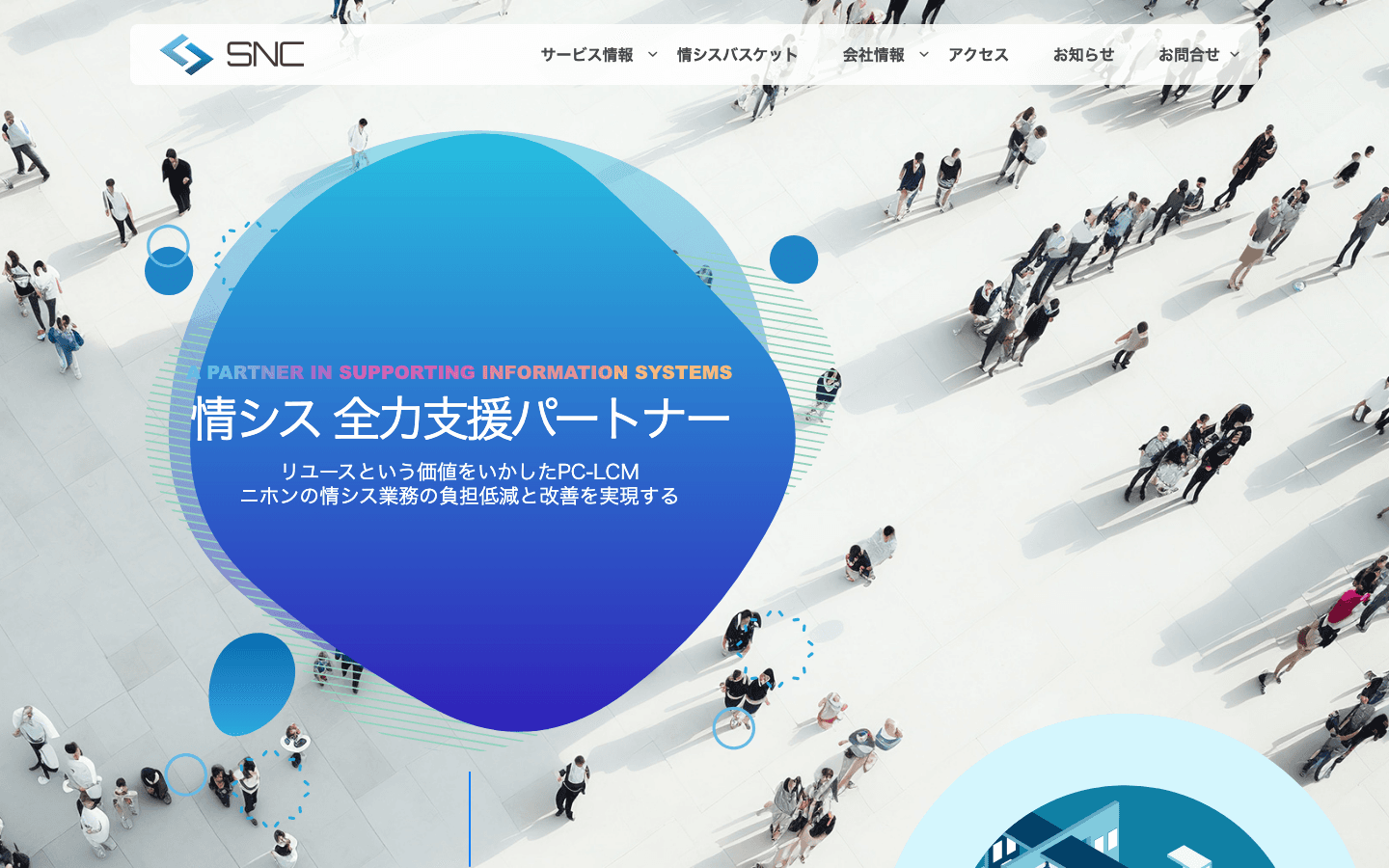Screen dimensions: 1389x868
Task: Open the お問合せ contact menu
Action: (1188, 55)
